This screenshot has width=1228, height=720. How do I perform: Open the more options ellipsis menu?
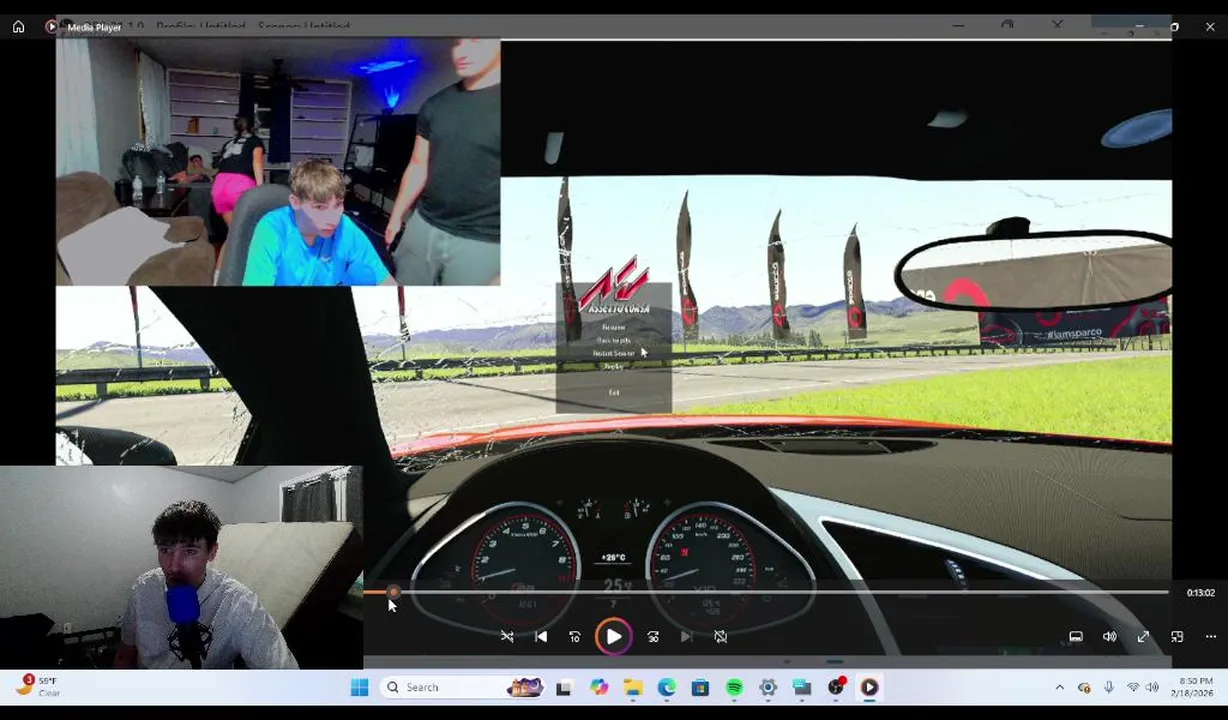click(1211, 637)
